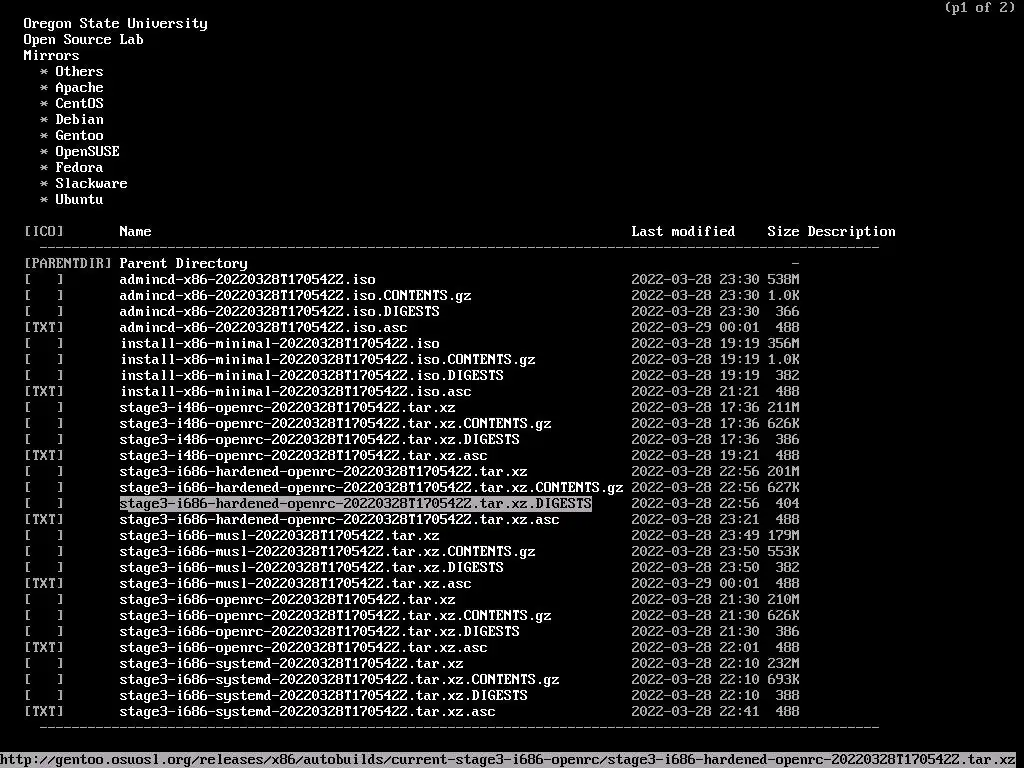Screen dimensions: 1024x768
Task: Select stage3-i686-musl tar.xz link
Action: pyautogui.click(x=280, y=536)
